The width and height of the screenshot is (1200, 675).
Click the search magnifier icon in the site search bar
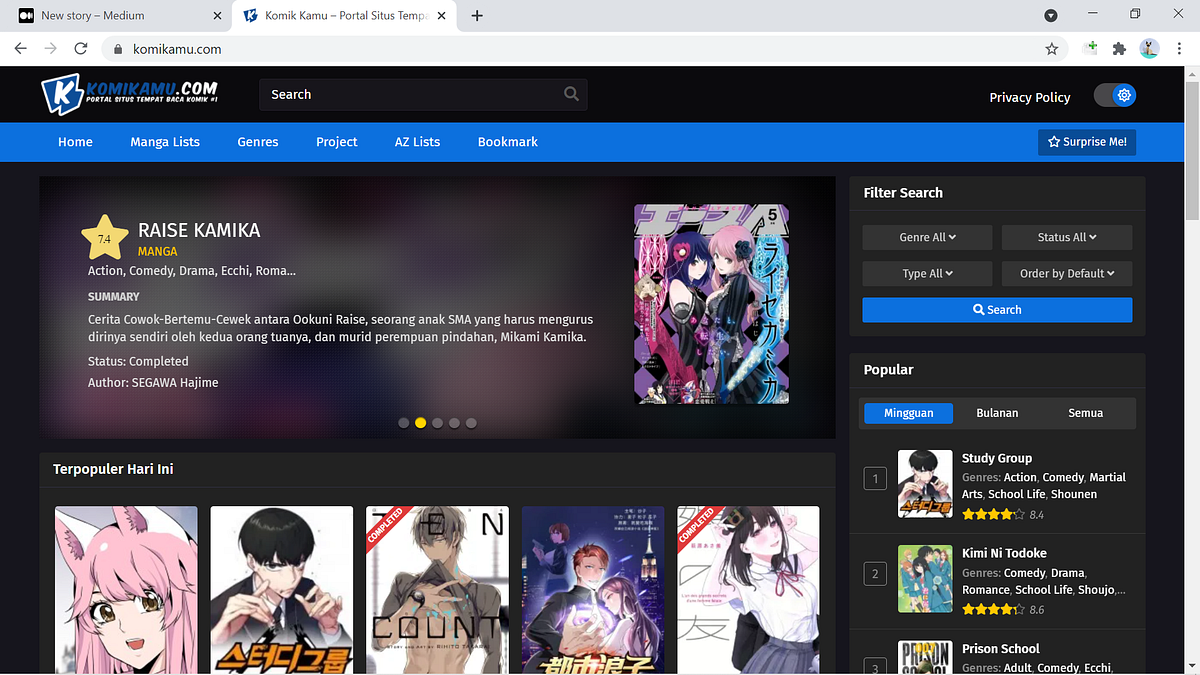tap(570, 93)
